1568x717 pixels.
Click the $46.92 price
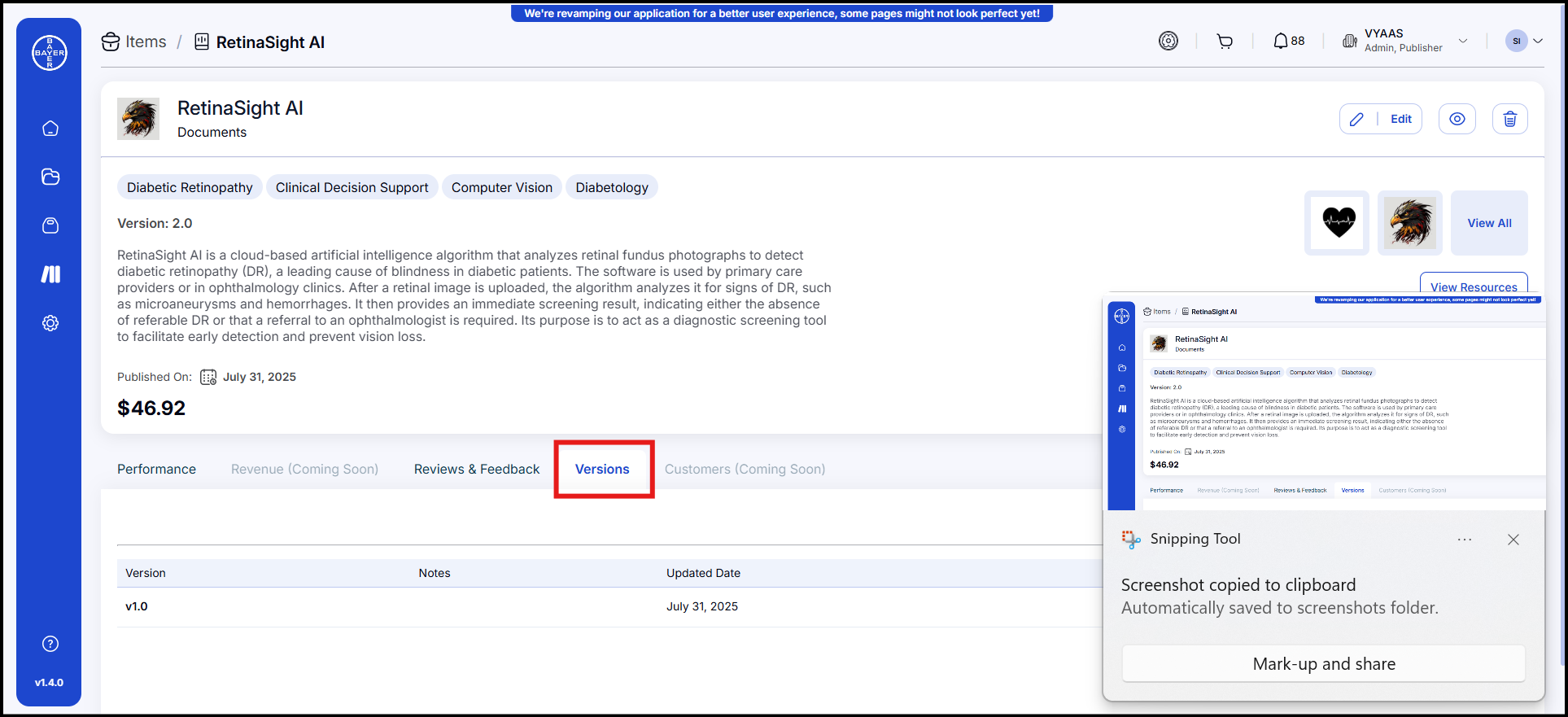(151, 408)
